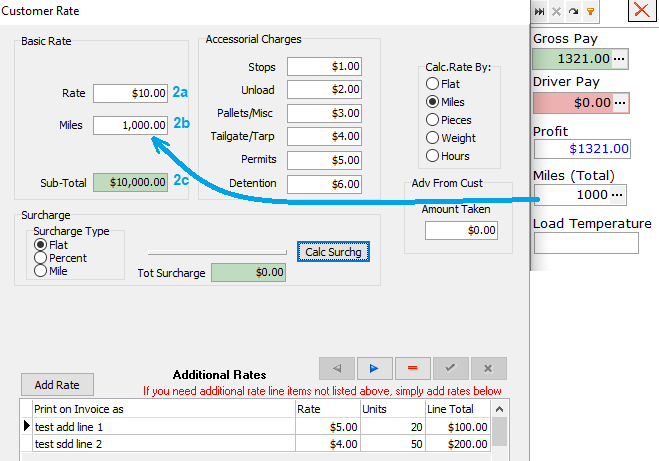
Task: Click the blue next record arrow
Action: (x=374, y=367)
